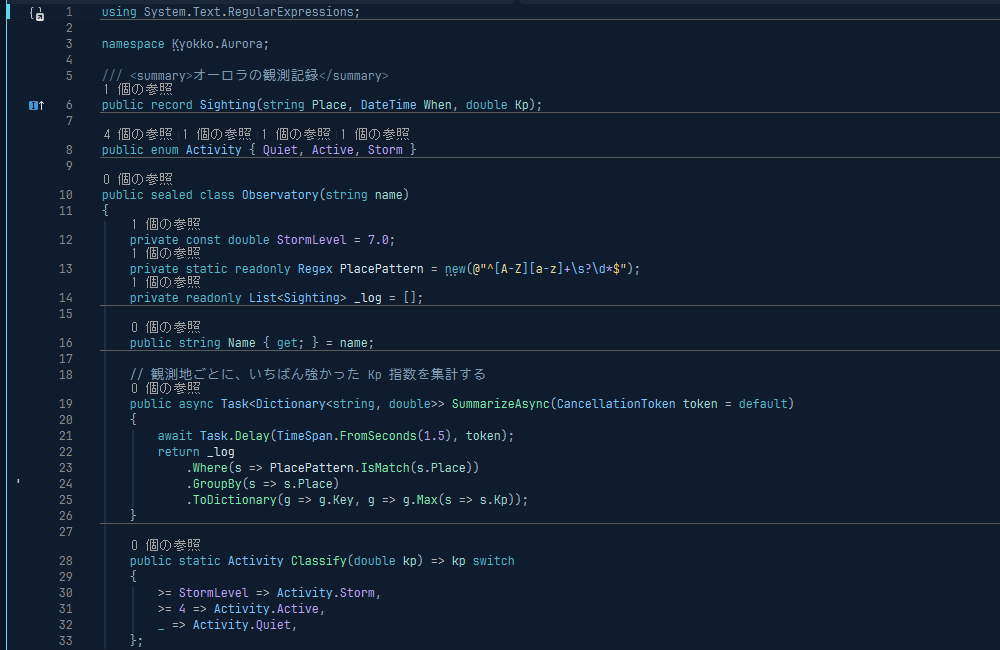The height and width of the screenshot is (650, 1000).
Task: Click the '_log' field declaration on line 14
Action: [x=367, y=298]
